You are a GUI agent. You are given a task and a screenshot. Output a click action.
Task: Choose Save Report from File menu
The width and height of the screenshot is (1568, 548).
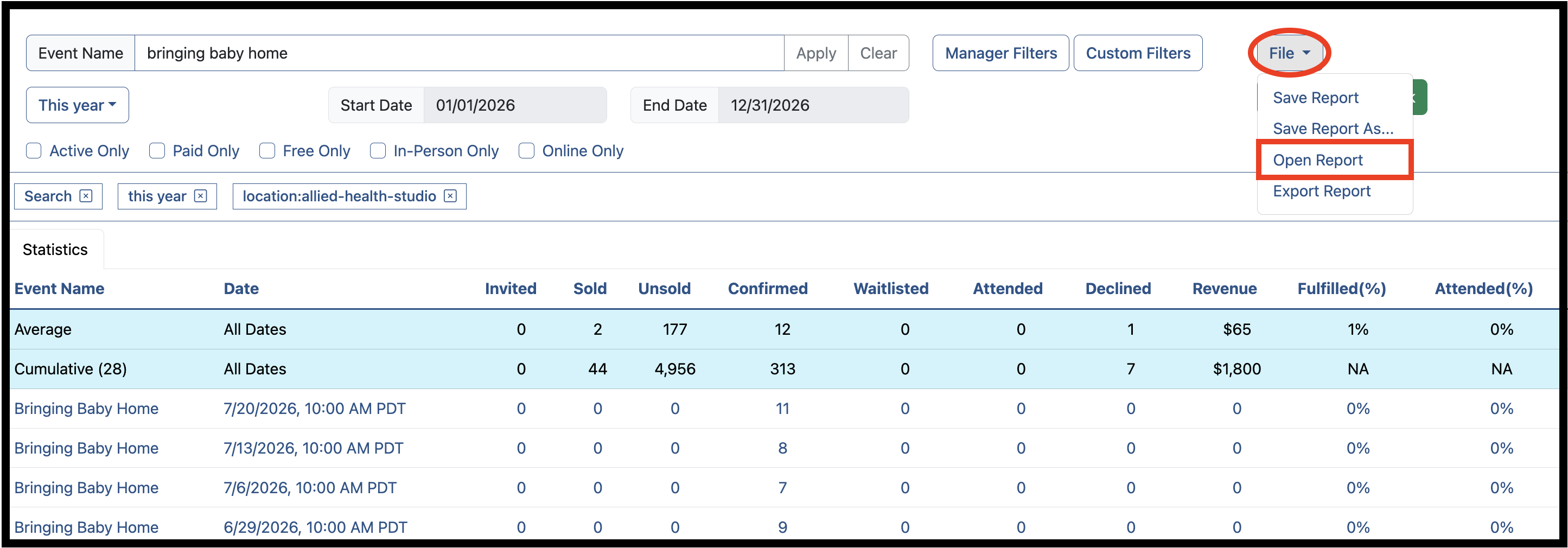[x=1315, y=98]
